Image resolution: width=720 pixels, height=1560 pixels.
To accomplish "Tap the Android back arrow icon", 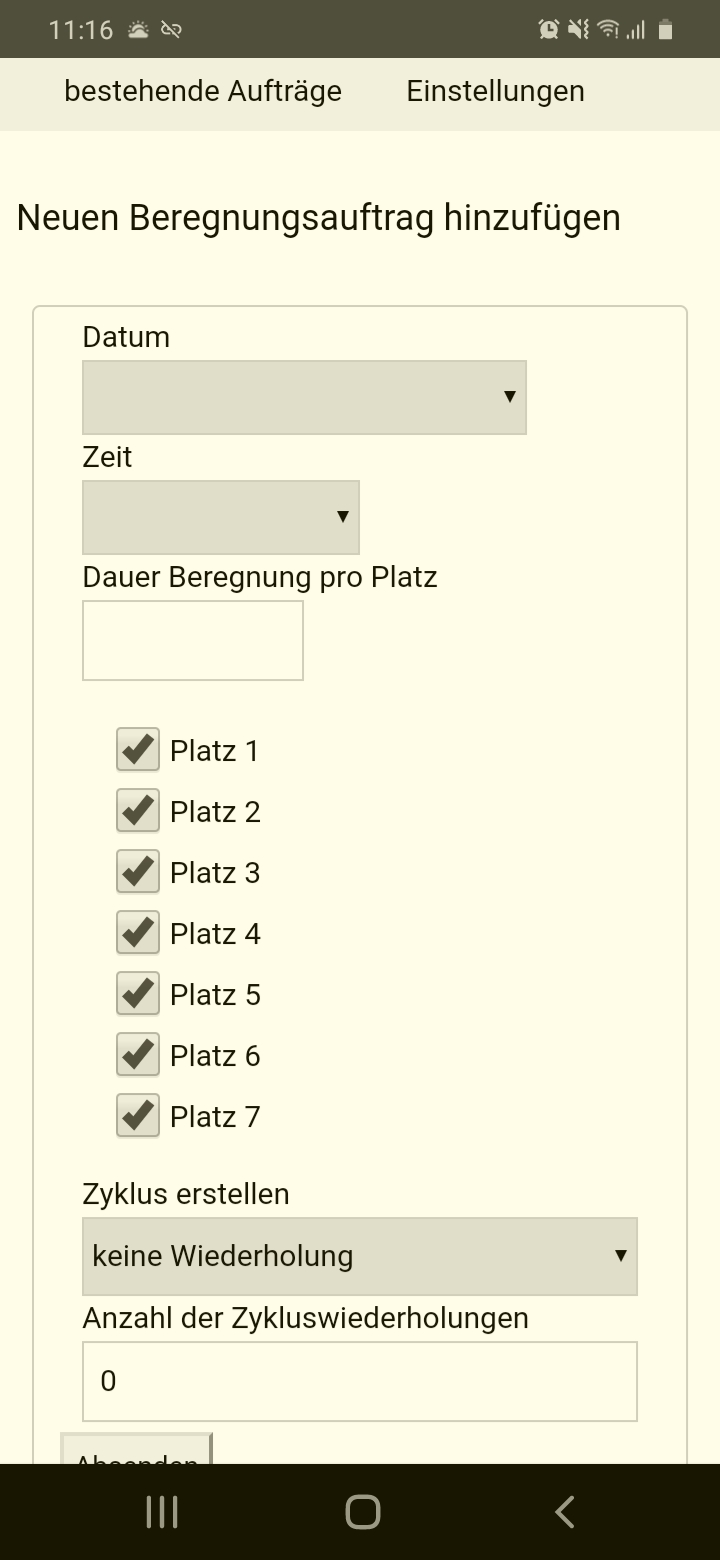I will pos(565,1512).
